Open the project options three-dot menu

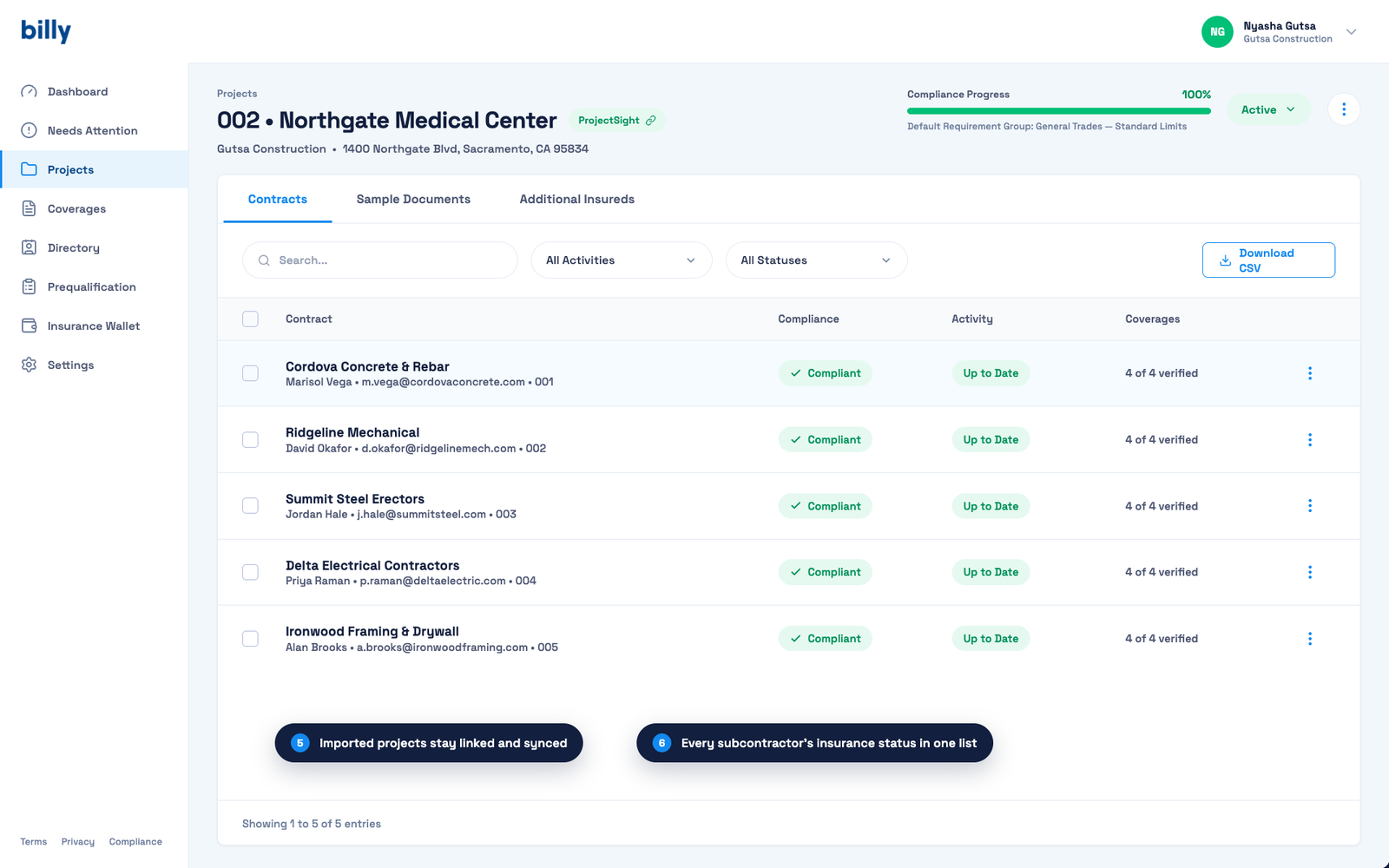(x=1344, y=109)
